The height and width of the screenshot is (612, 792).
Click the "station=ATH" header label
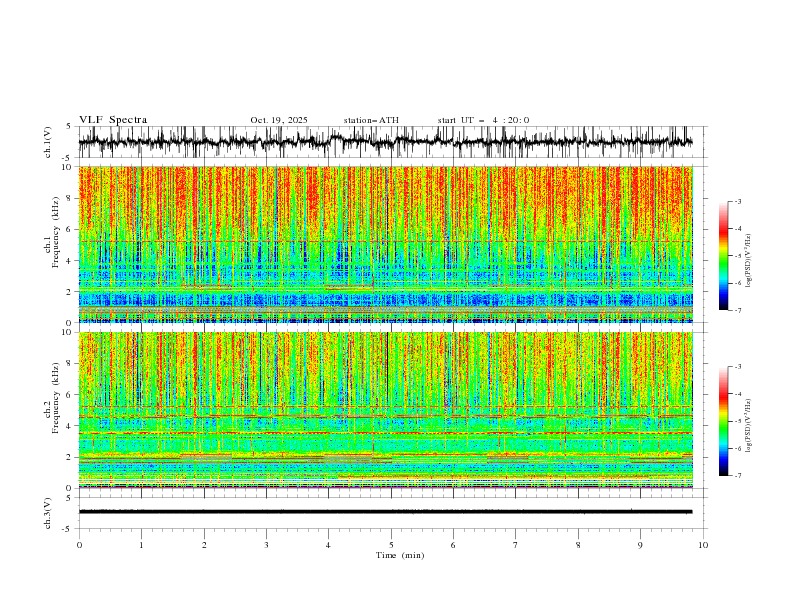pos(371,120)
